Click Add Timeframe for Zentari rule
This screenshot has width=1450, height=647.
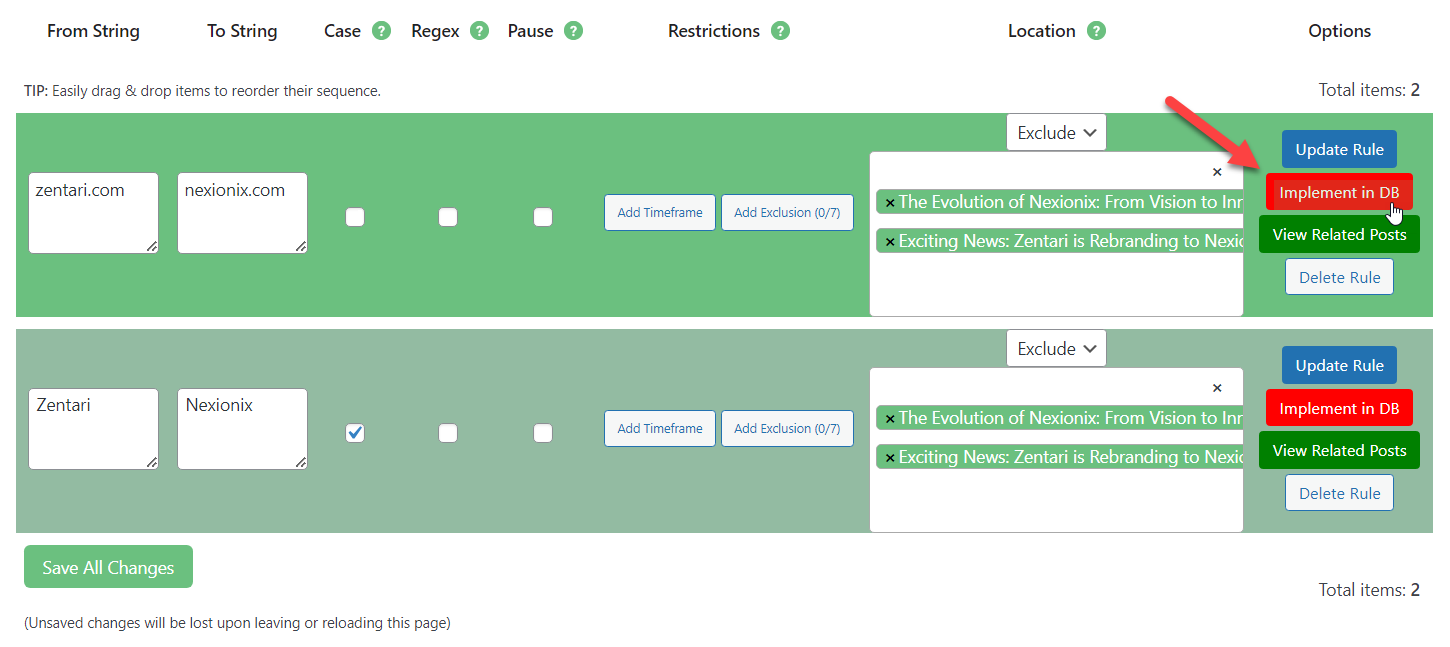(660, 428)
